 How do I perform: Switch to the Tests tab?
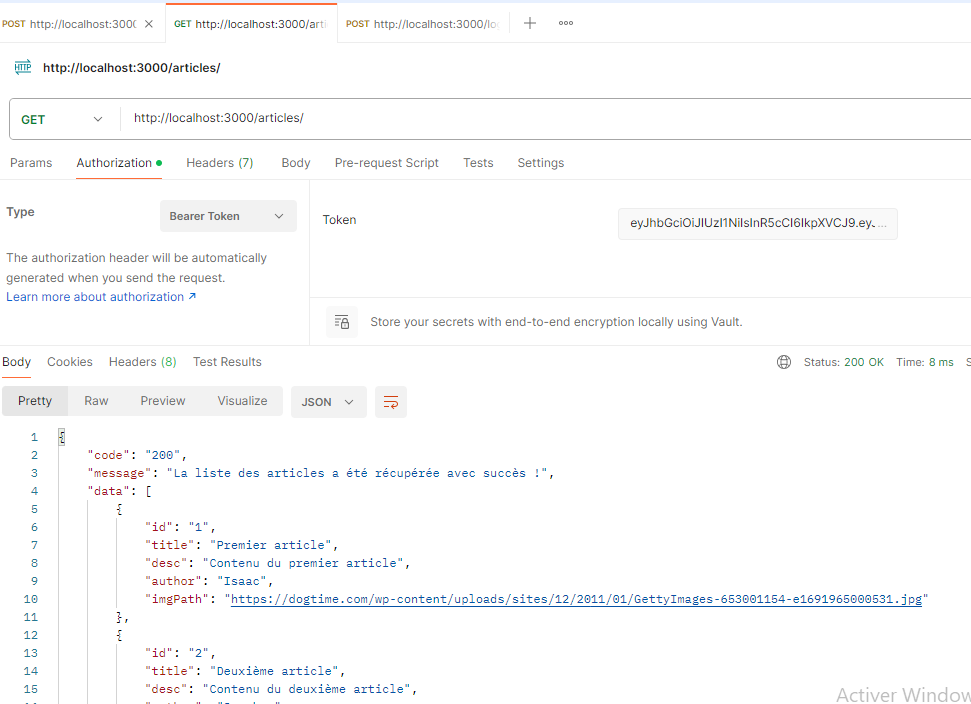tap(478, 162)
